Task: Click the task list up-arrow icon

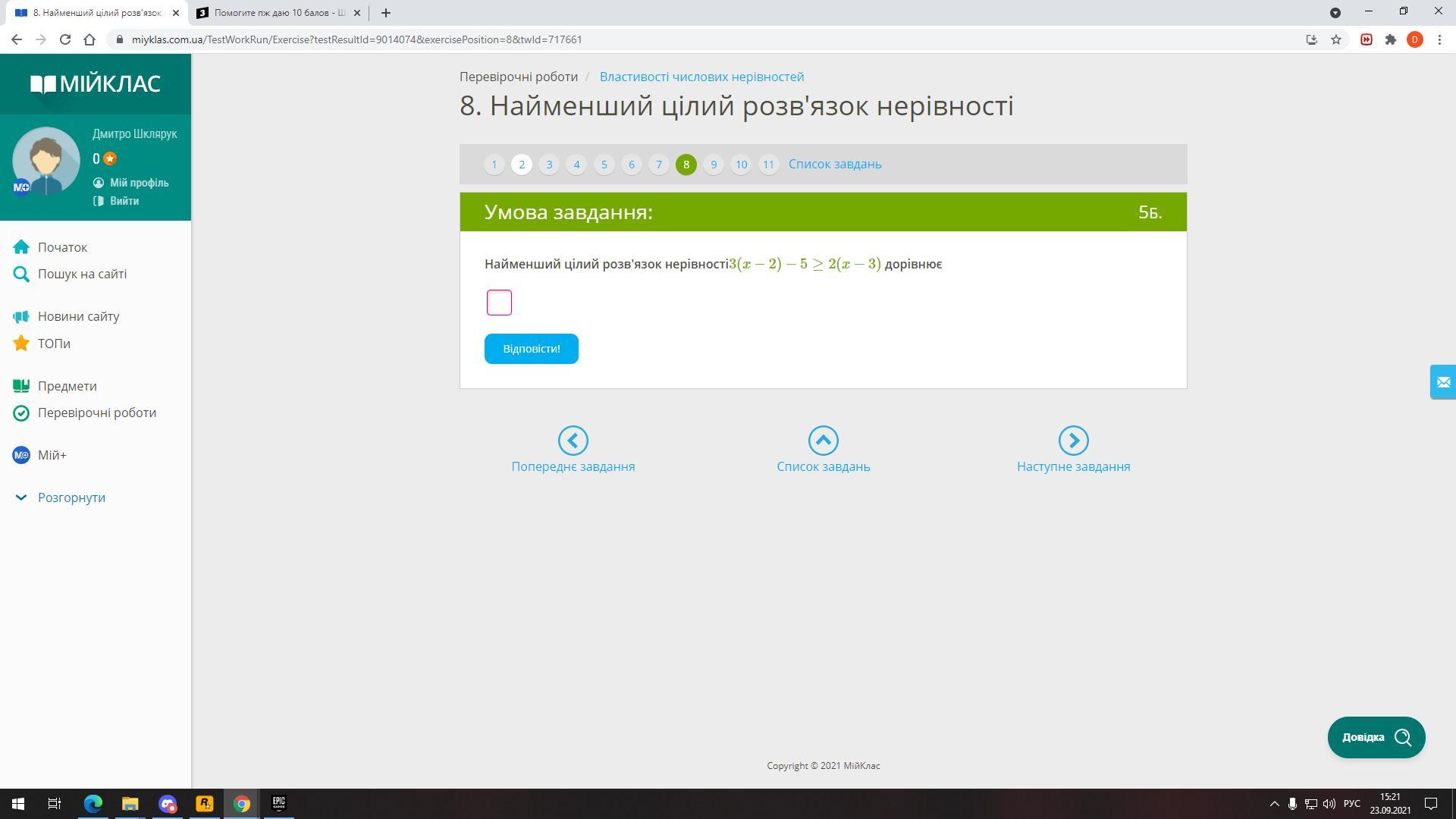Action: pyautogui.click(x=823, y=441)
